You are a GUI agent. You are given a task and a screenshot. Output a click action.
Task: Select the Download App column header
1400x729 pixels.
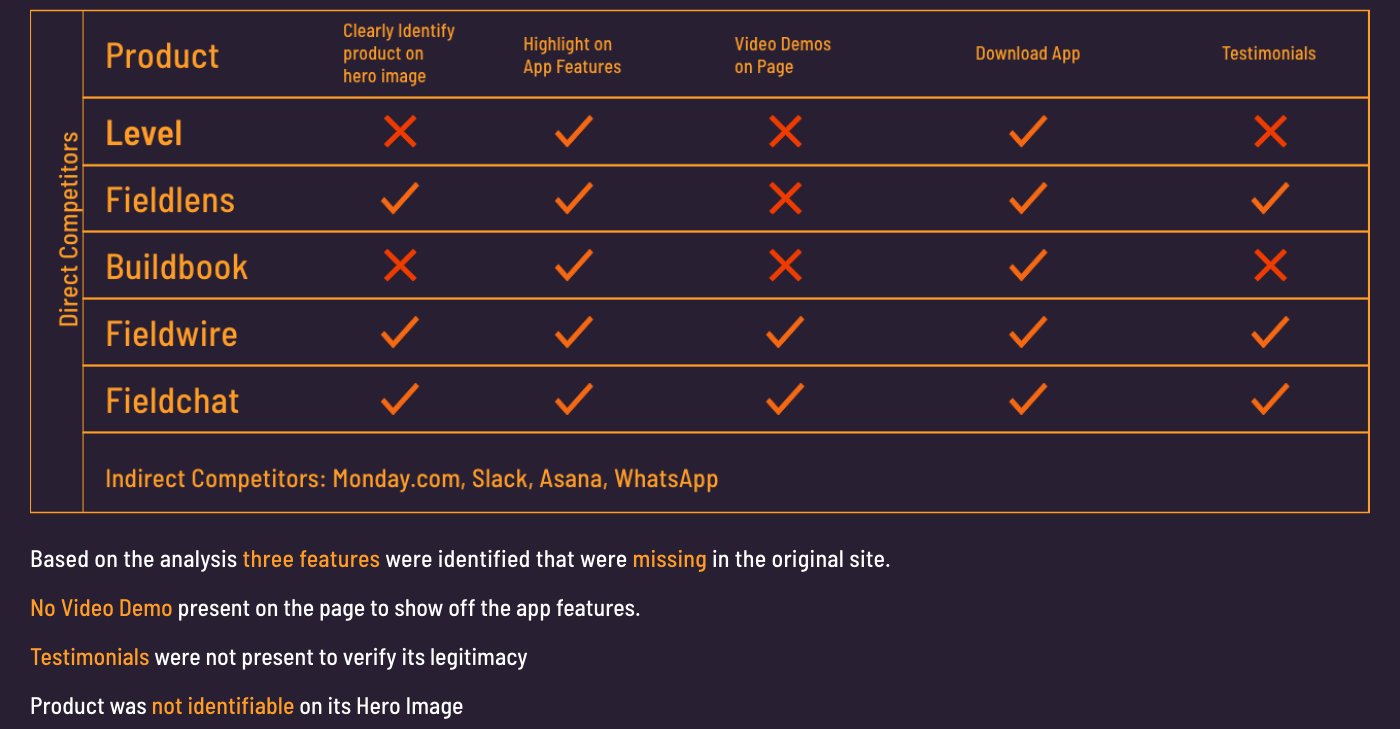click(x=1028, y=54)
